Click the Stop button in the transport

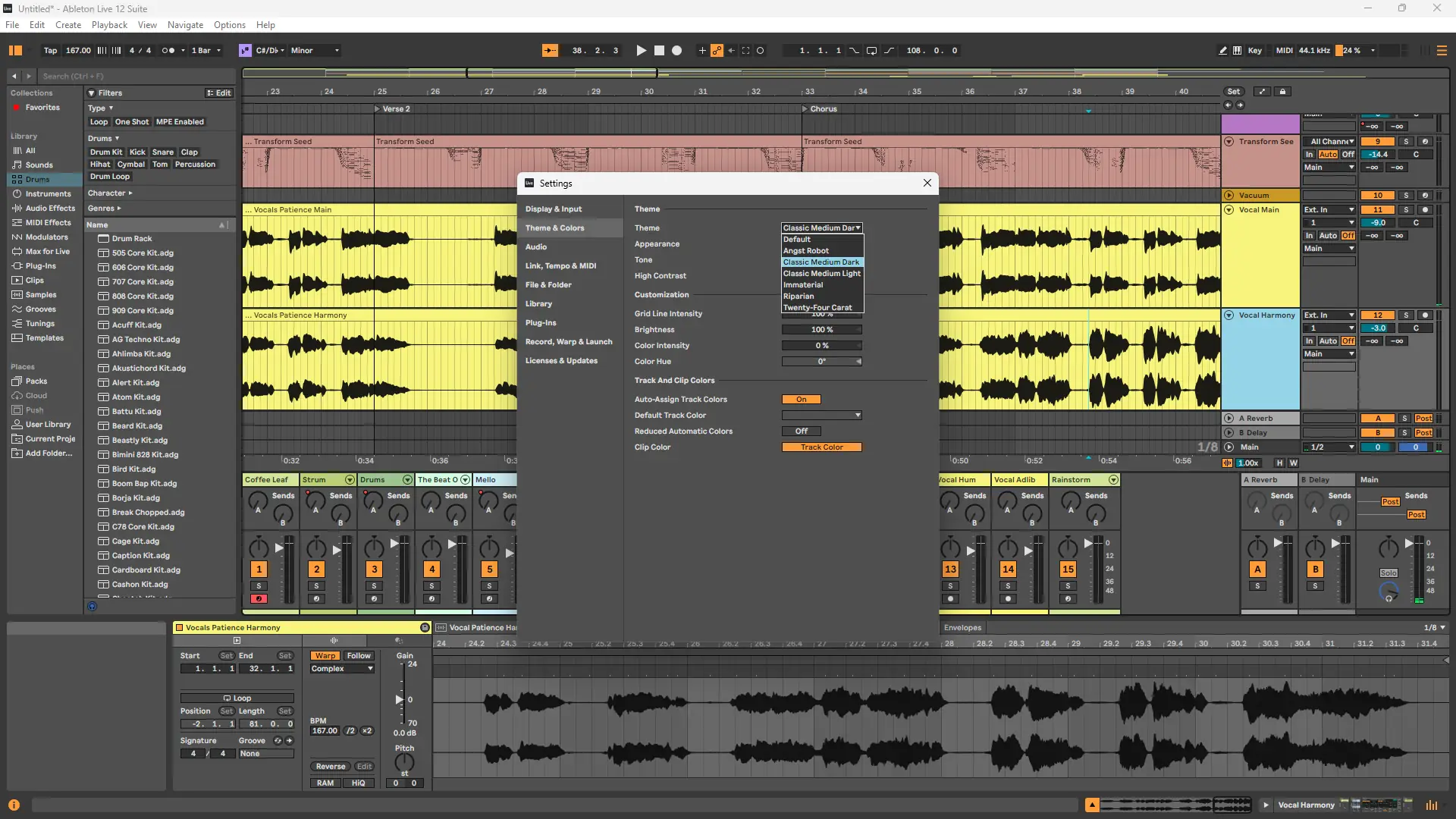659,51
